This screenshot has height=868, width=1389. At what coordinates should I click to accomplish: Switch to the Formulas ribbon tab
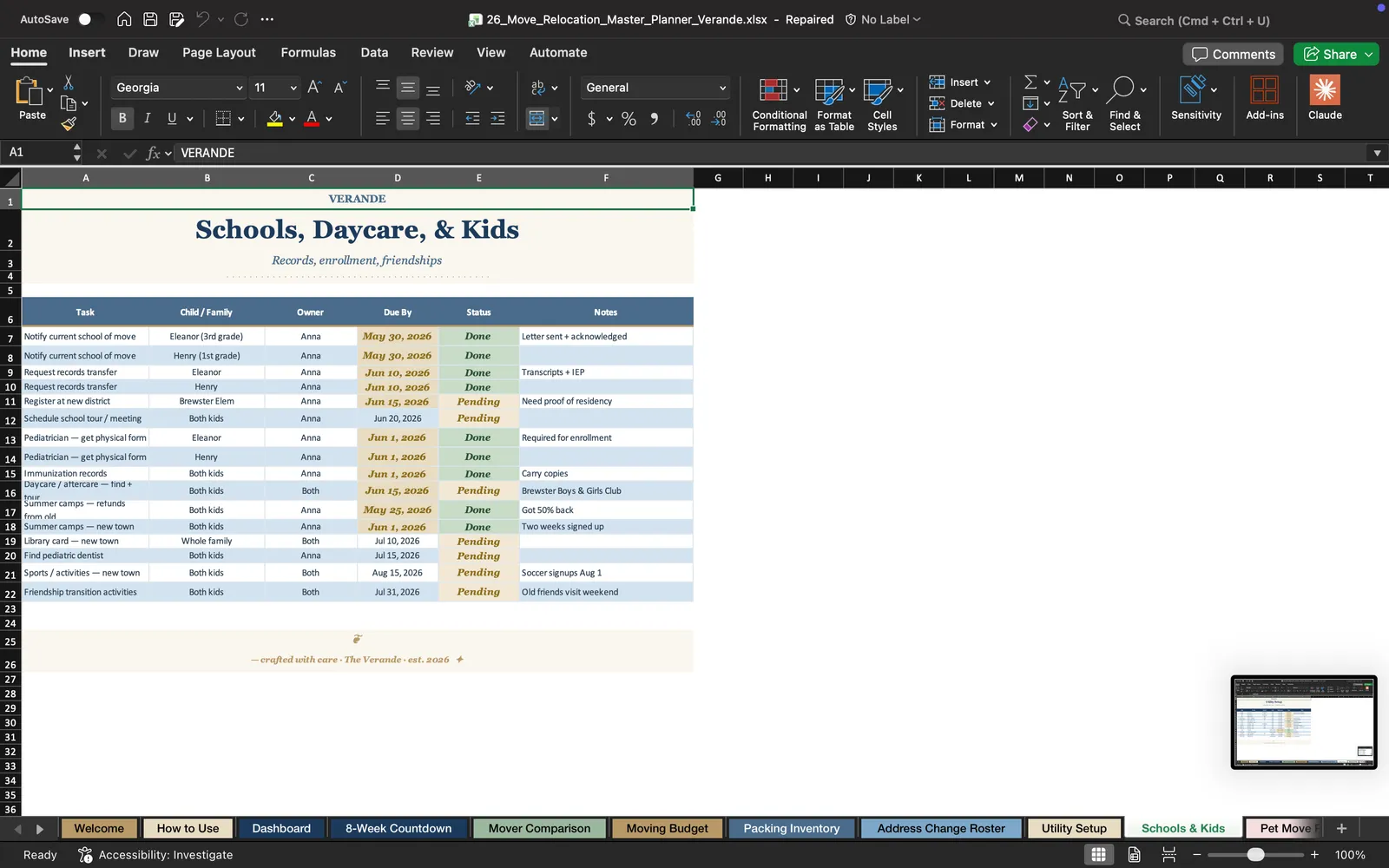(x=308, y=52)
